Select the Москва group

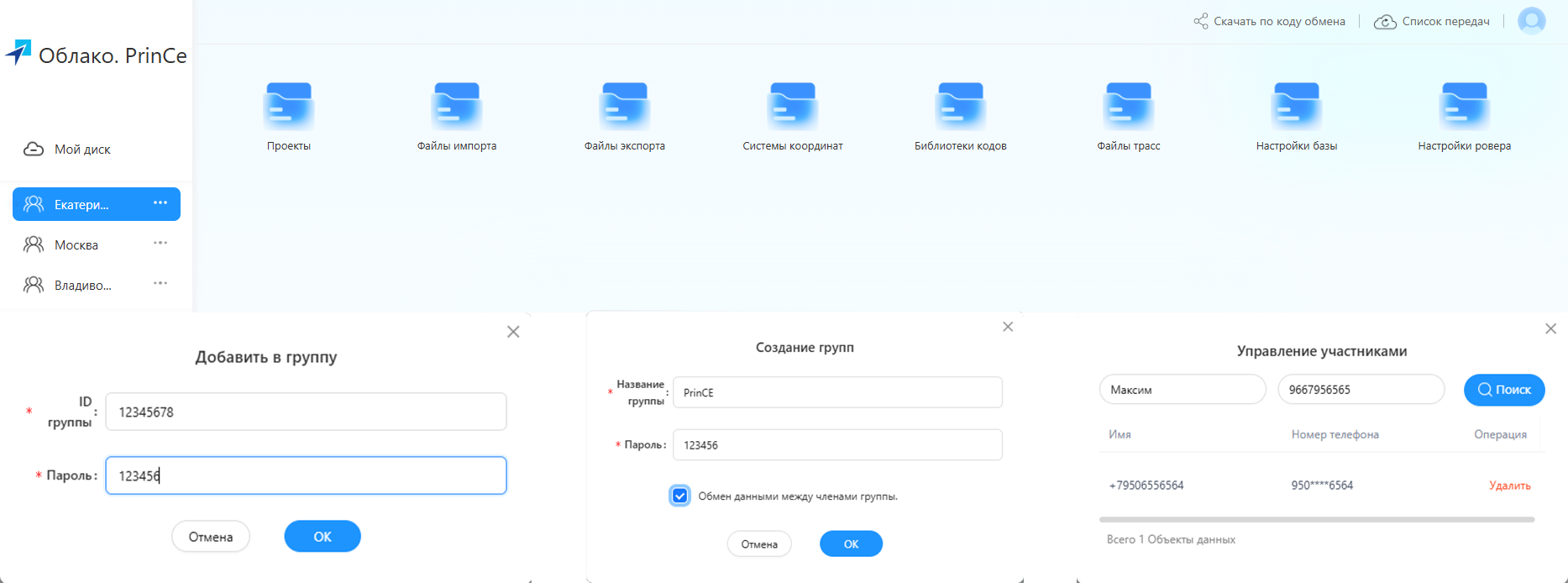pos(97,244)
